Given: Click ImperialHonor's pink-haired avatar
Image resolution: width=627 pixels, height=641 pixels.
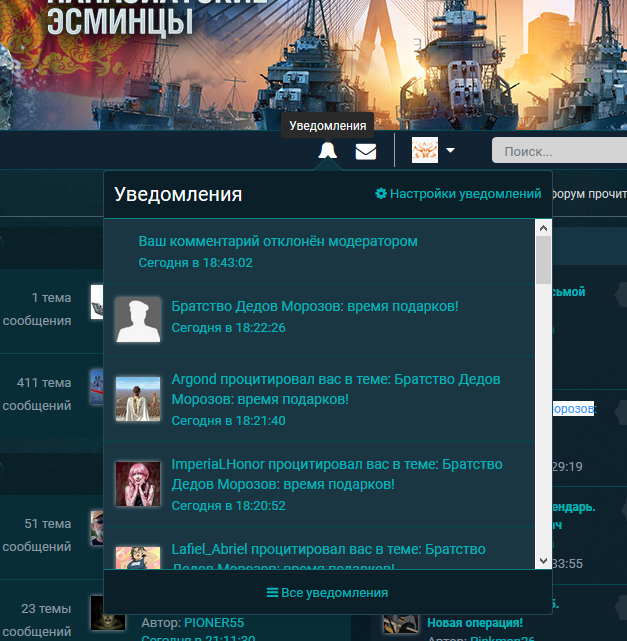Looking at the screenshot, I should pos(138,484).
